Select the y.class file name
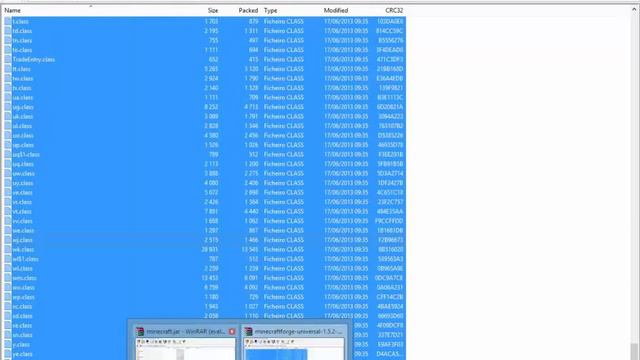Screen dimensions: 640x360 (21, 344)
